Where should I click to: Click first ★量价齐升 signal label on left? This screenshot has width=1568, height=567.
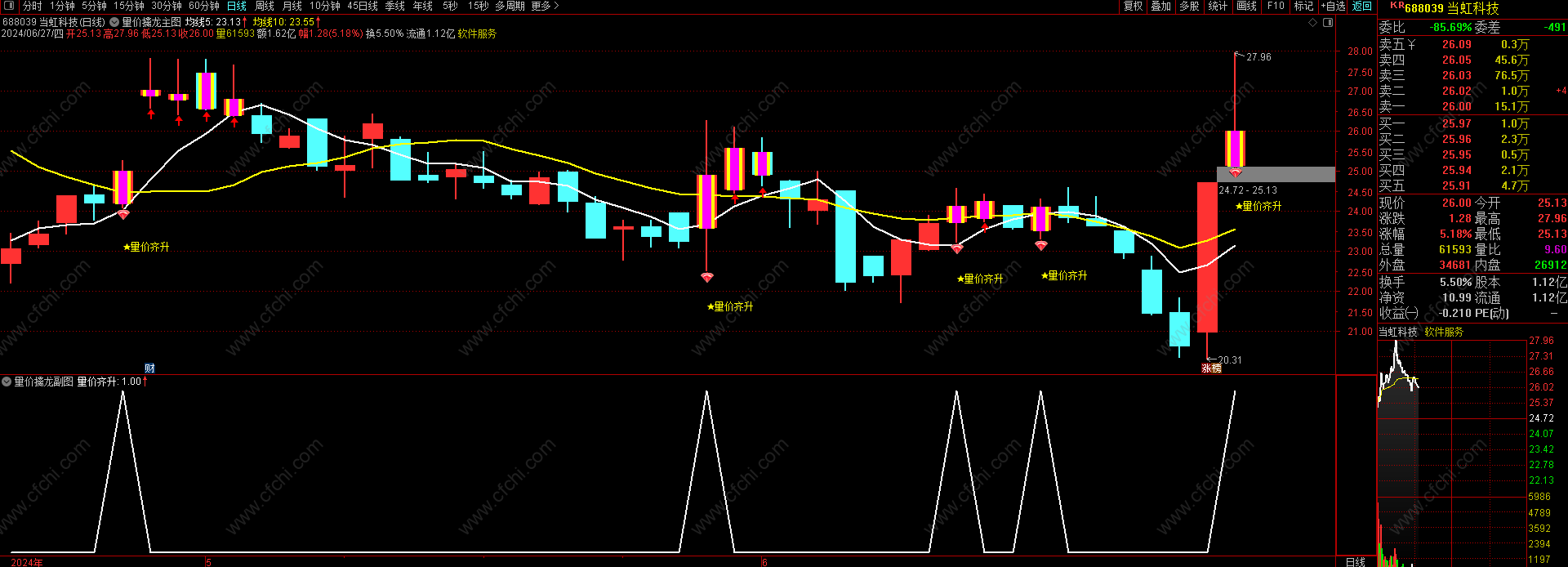[146, 247]
